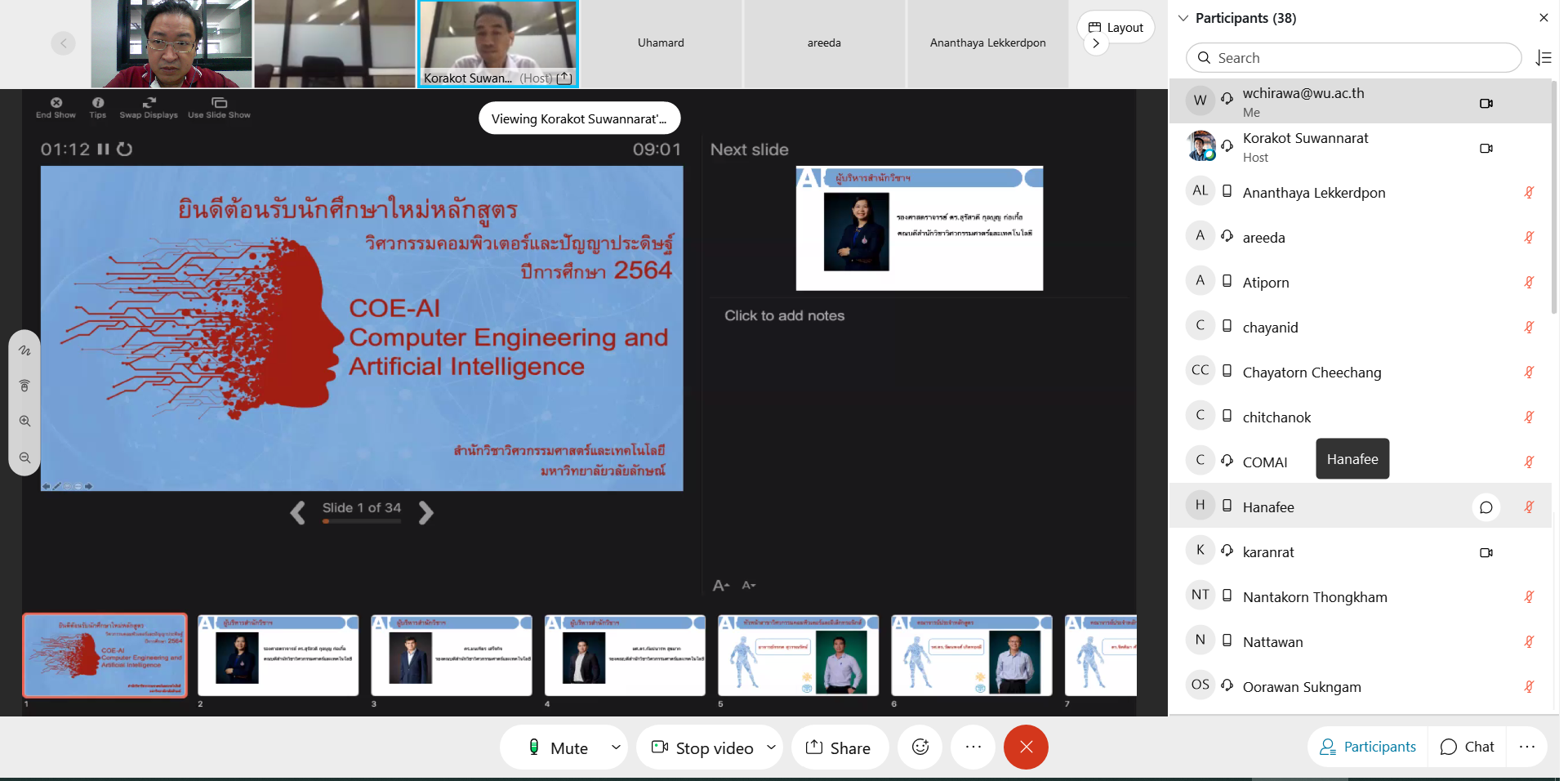Click the Use Slide Show icon
The height and width of the screenshot is (781, 1568).
(x=219, y=104)
